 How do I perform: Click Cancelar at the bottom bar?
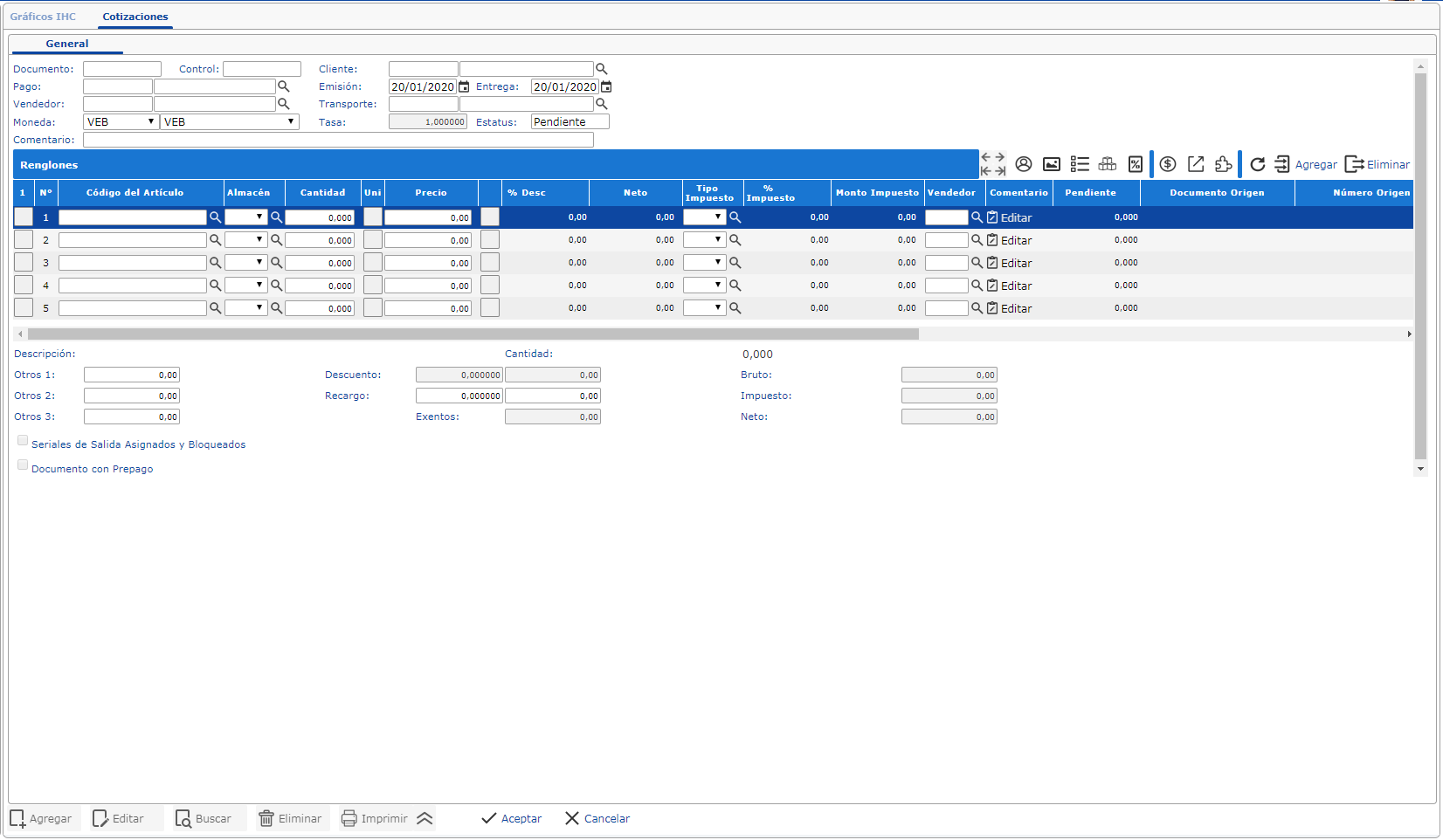point(597,818)
